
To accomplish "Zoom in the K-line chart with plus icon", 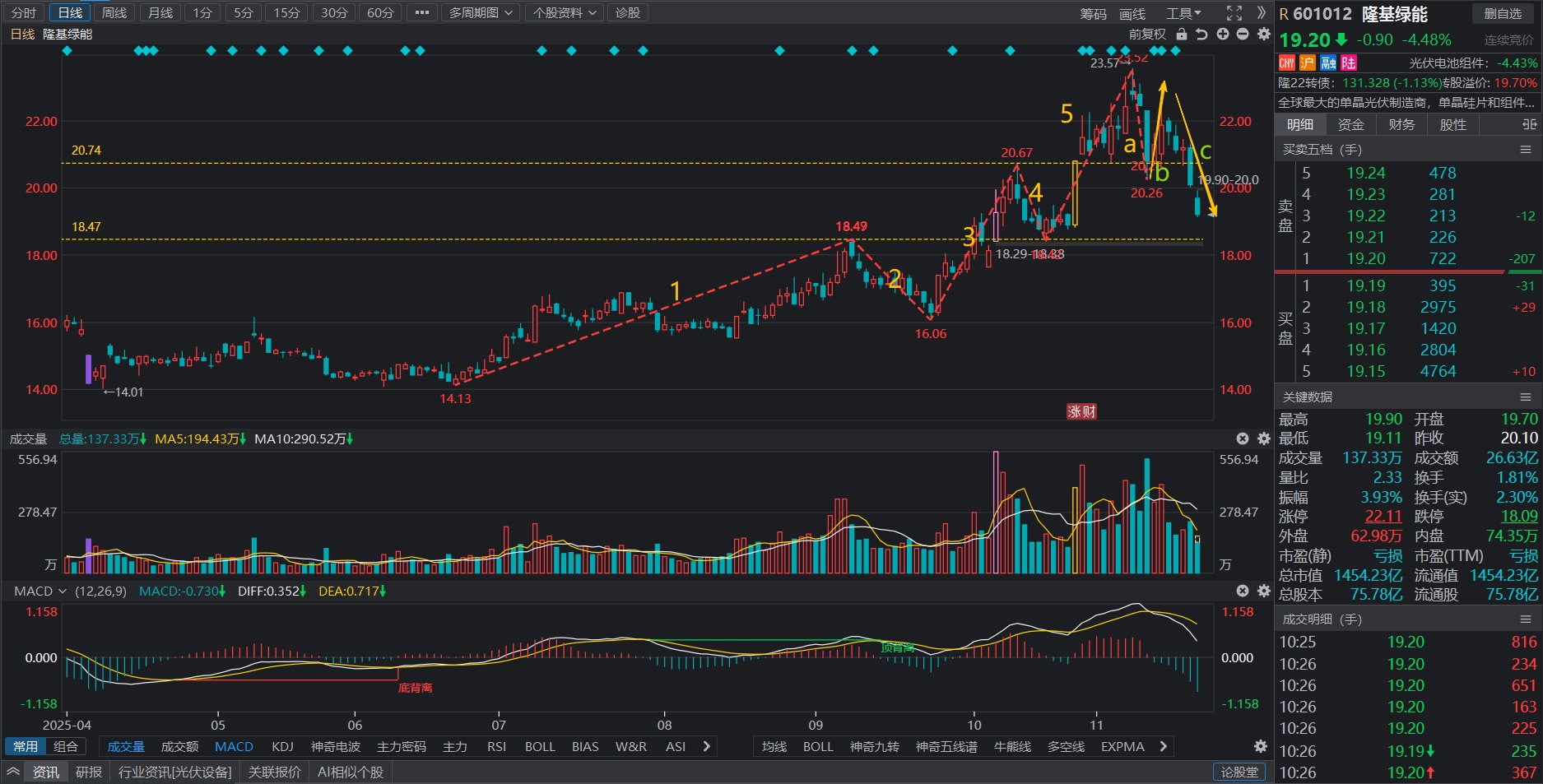I will [1222, 35].
